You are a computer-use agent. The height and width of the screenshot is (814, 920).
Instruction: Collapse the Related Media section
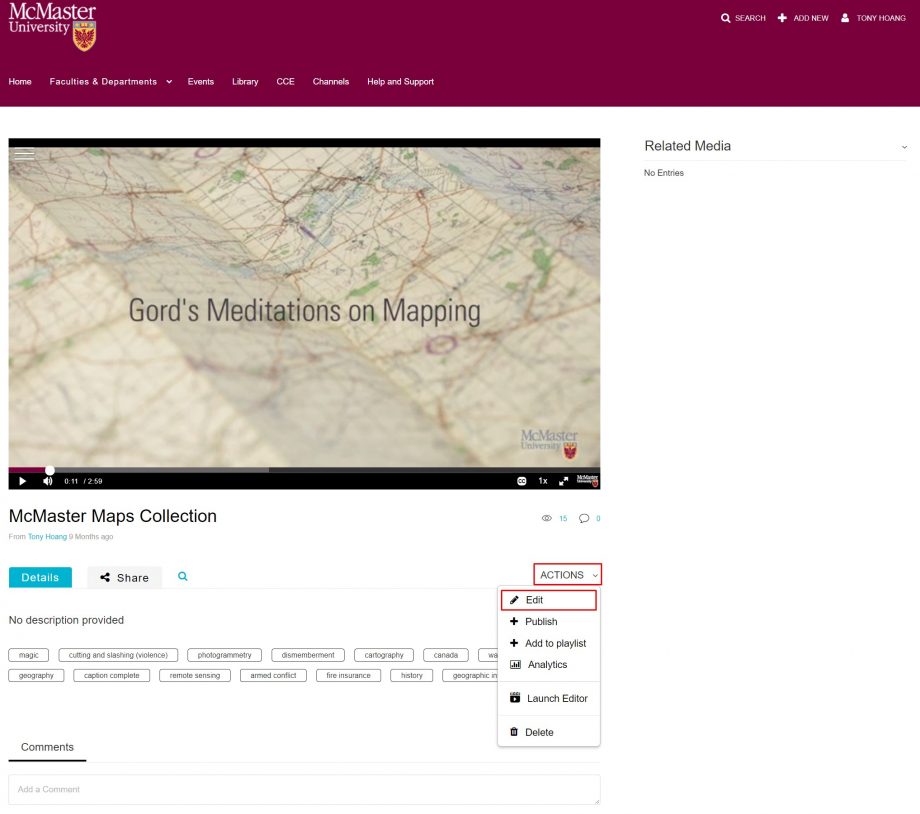tap(904, 147)
